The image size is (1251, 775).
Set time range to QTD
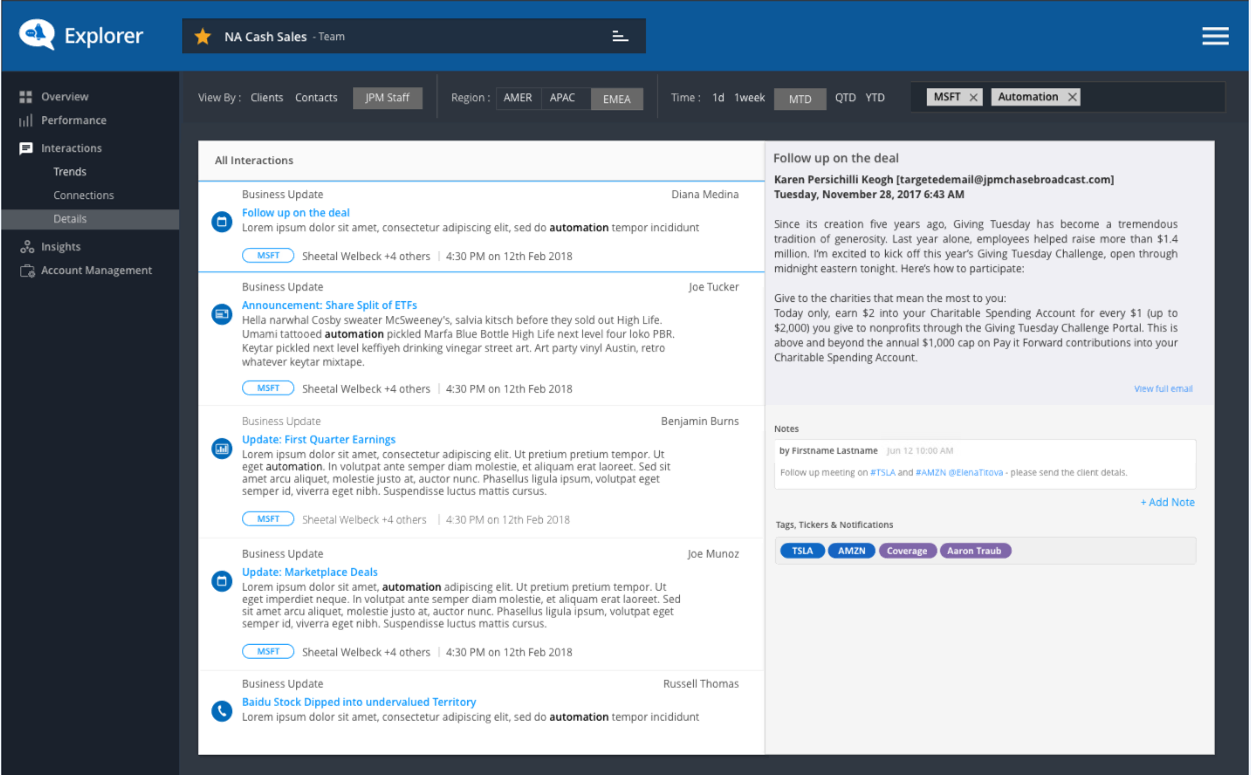tap(846, 98)
